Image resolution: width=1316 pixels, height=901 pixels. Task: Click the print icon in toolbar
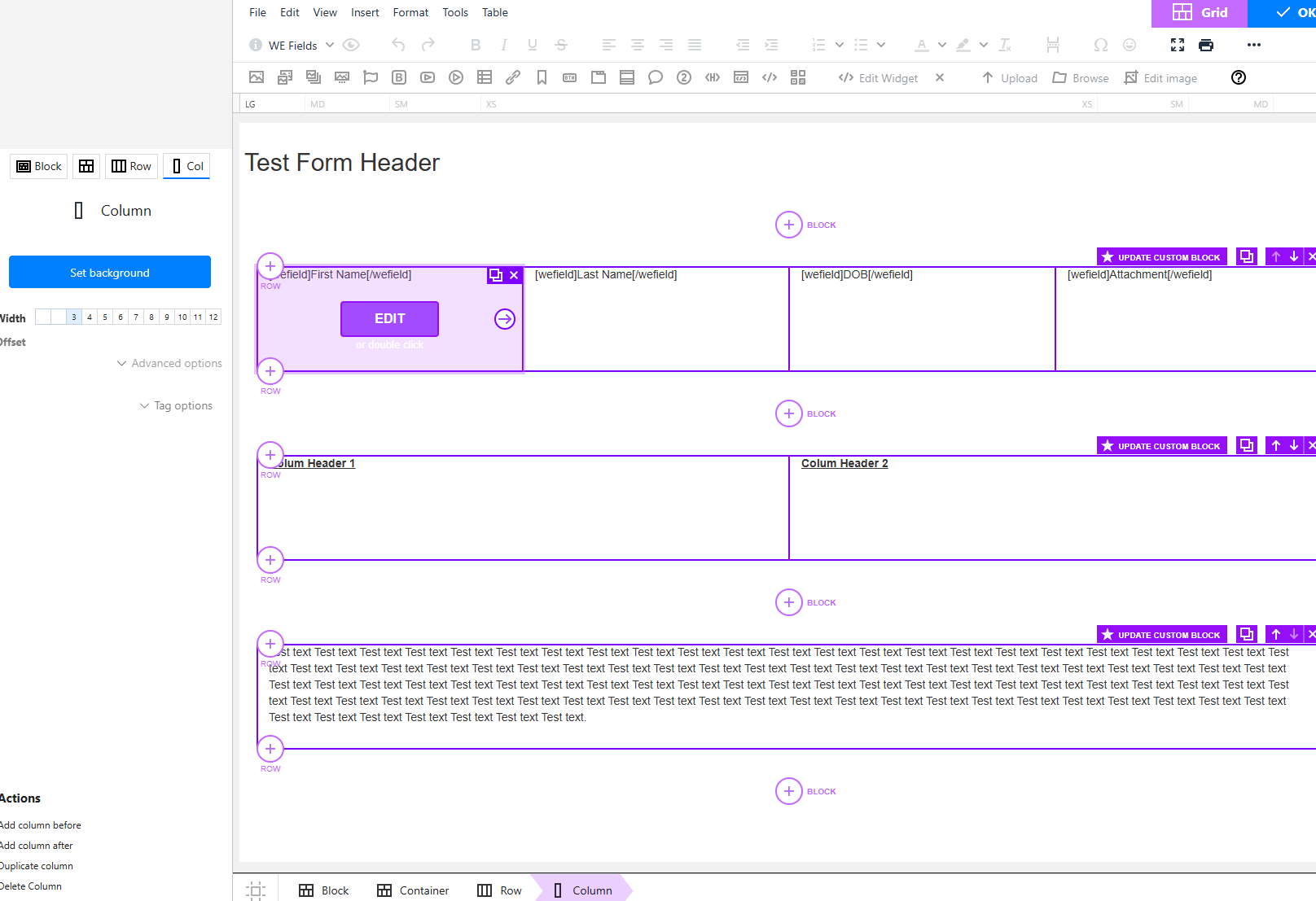click(1206, 46)
